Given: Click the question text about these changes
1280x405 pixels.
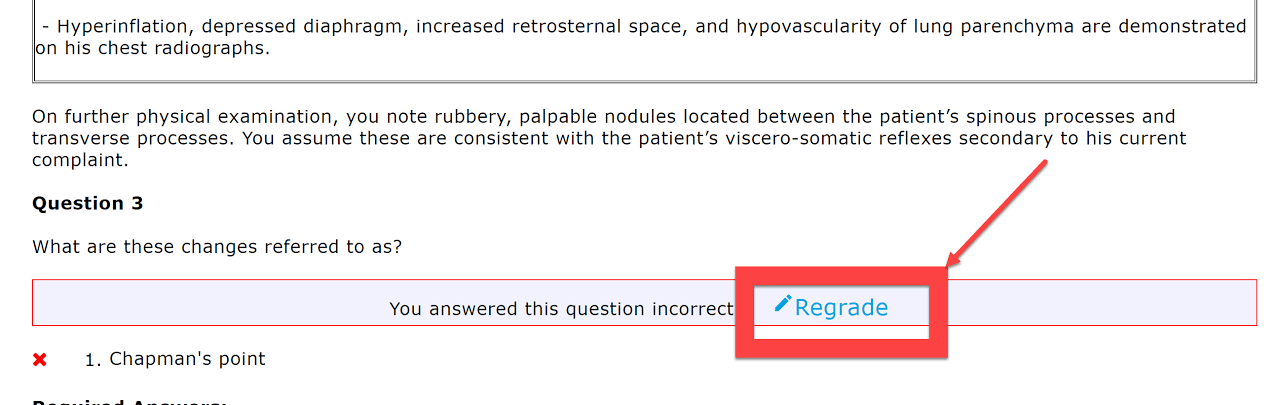Looking at the screenshot, I should click(217, 246).
